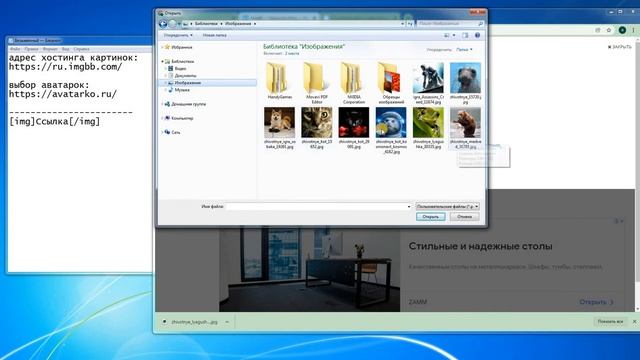640x360 pixels.
Task: Open the Упорядочить dropdown menu
Action: [178, 36]
